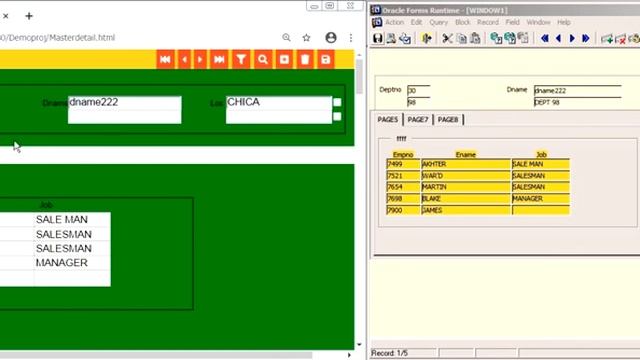The height and width of the screenshot is (360, 640).
Task: Click Save icon in Oracle Forms toolbar
Action: click(x=378, y=38)
